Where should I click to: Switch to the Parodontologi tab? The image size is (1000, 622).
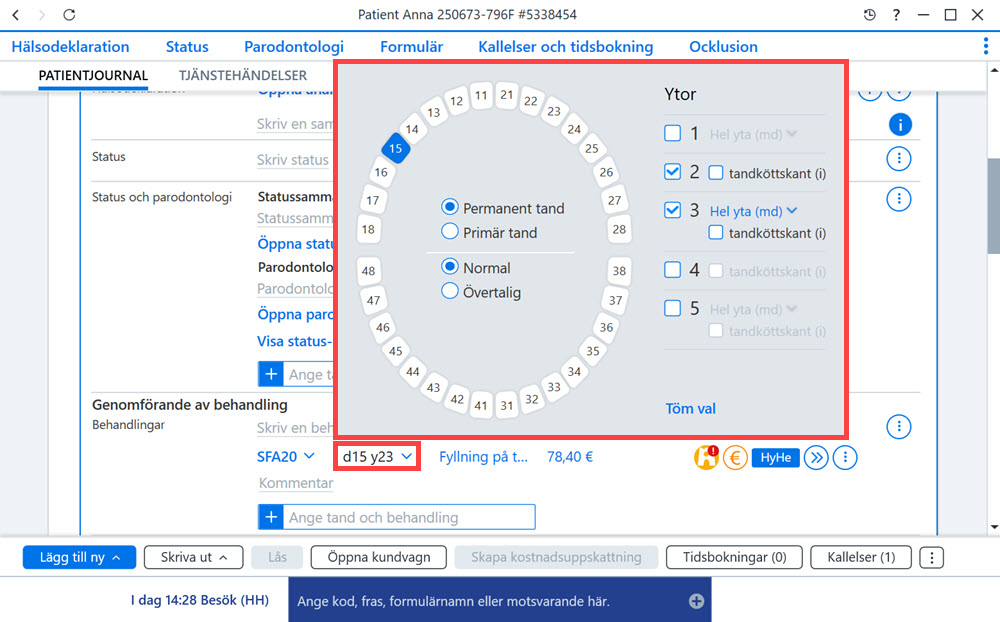(294, 47)
